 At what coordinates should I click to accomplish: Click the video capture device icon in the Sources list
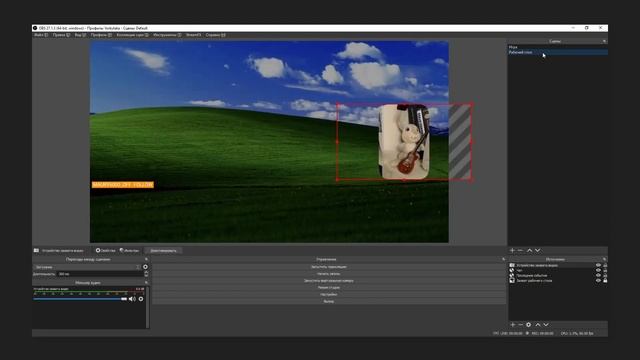point(512,265)
